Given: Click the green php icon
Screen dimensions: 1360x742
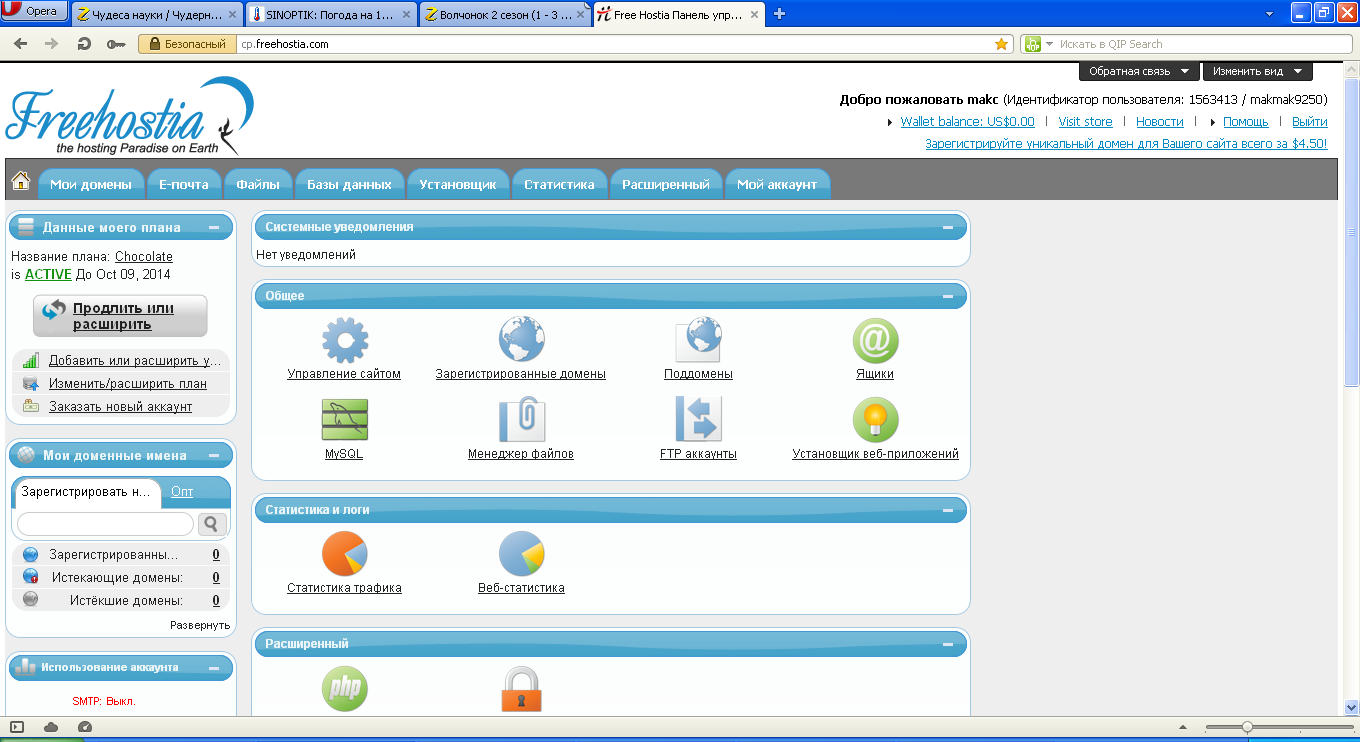Looking at the screenshot, I should click(345, 689).
